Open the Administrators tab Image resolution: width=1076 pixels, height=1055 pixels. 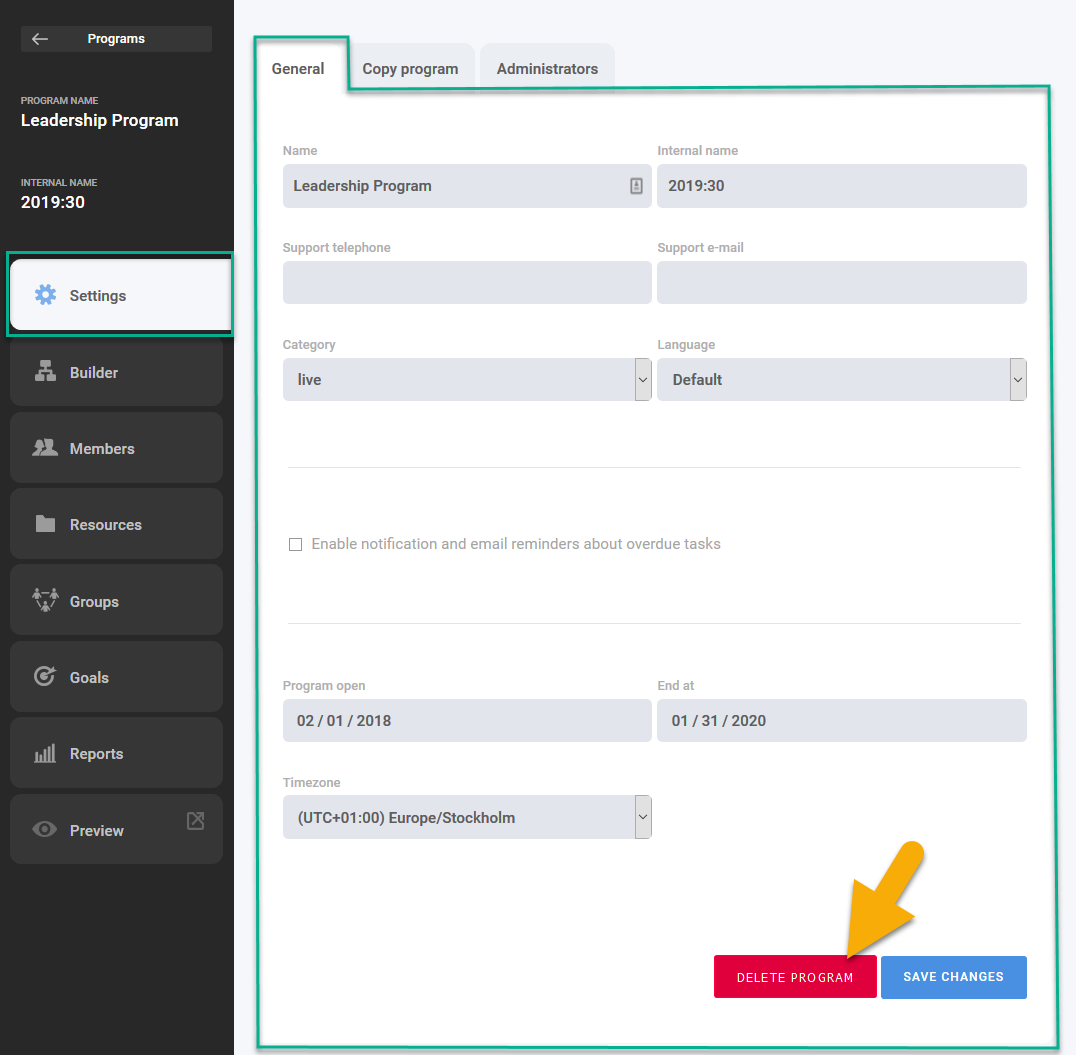click(x=547, y=69)
